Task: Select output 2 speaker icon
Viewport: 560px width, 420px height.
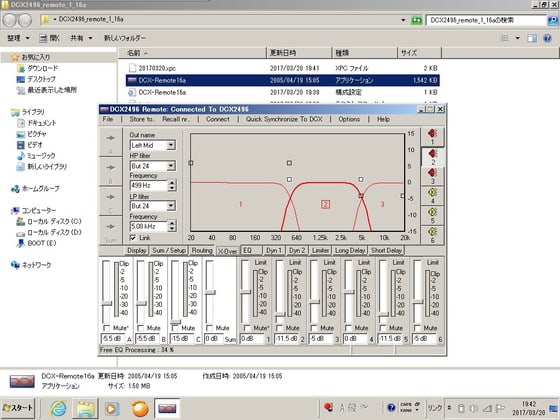Action: 432,157
